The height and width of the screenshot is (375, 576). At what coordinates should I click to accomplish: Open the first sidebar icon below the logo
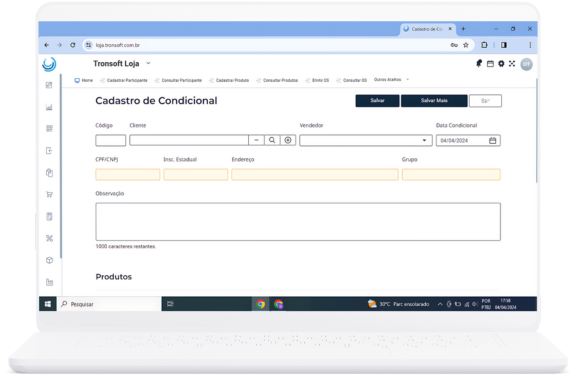[49, 85]
